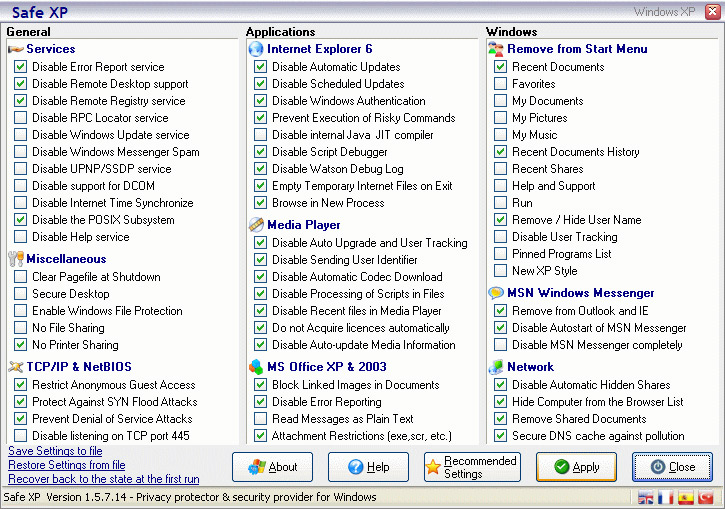Close Safe XP with the red X
This screenshot has height=509, width=725.
713,12
